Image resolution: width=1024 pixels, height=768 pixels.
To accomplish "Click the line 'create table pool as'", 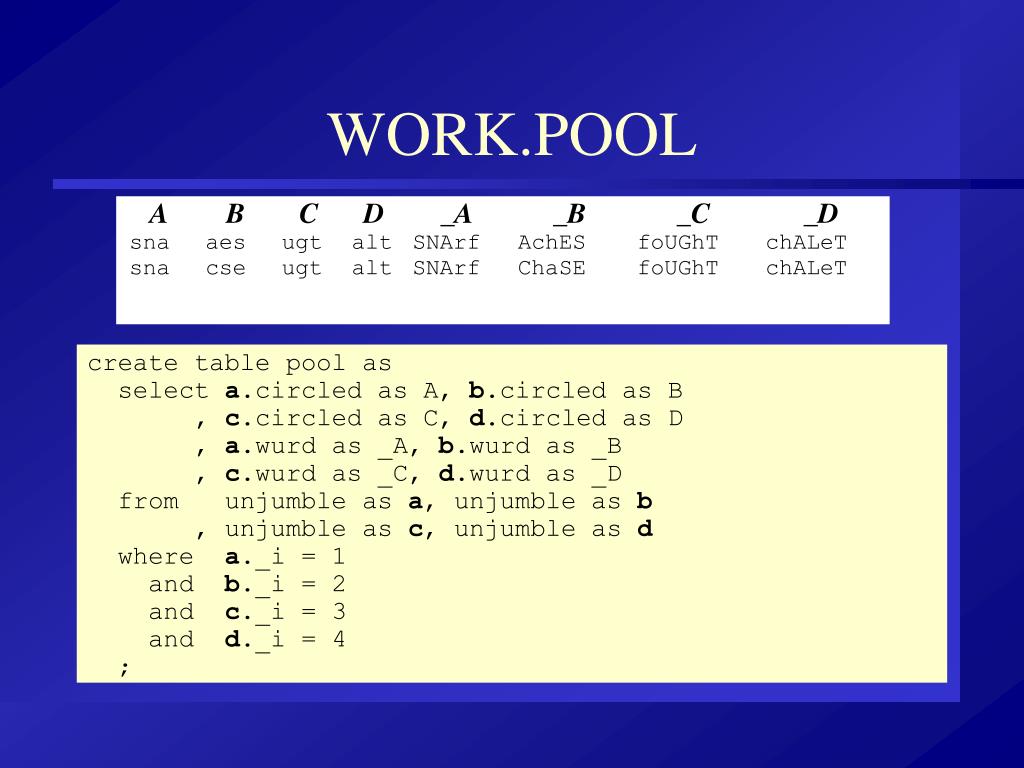I will click(240, 363).
